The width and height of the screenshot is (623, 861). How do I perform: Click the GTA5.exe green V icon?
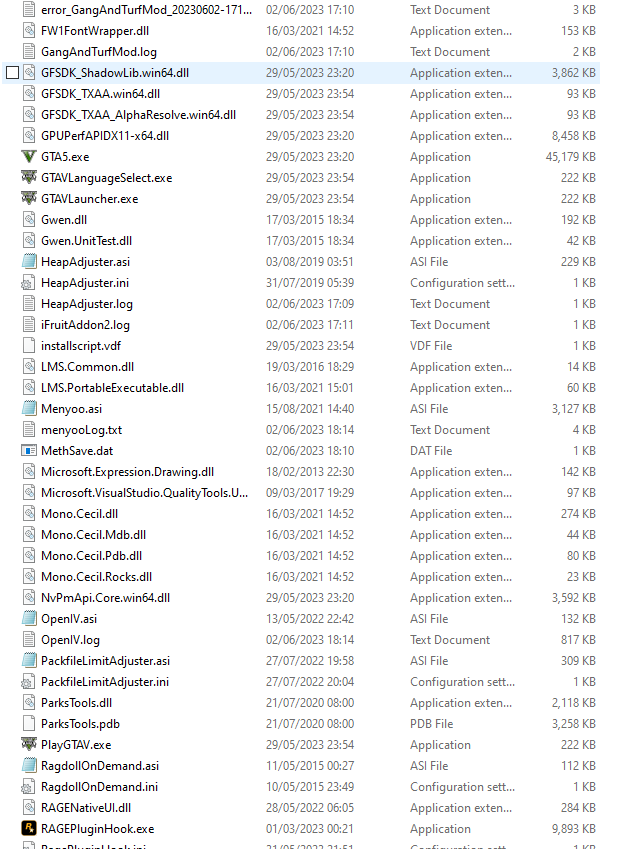pos(29,157)
